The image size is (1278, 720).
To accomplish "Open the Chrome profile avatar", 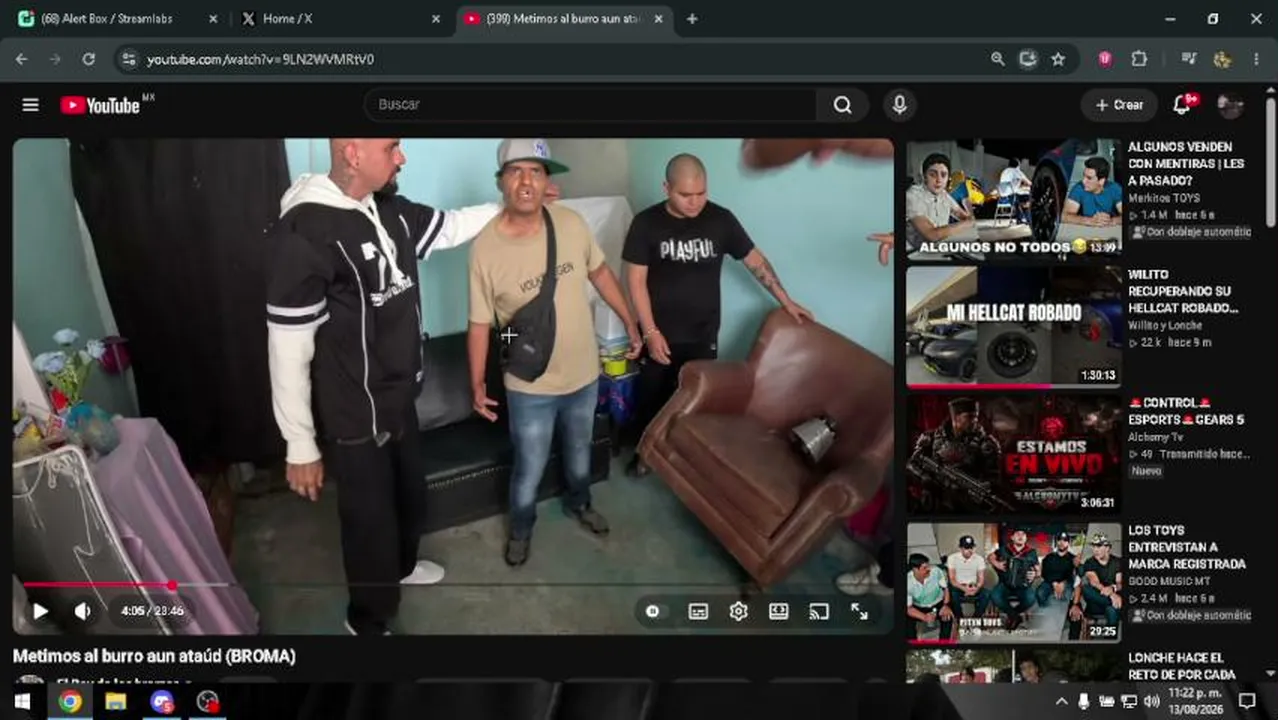I will tap(1222, 59).
